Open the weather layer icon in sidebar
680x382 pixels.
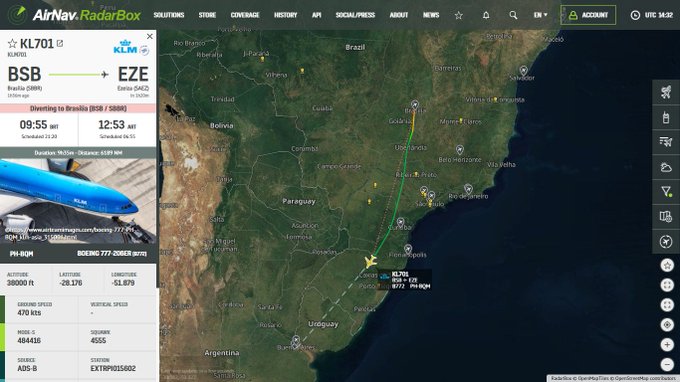coord(666,167)
